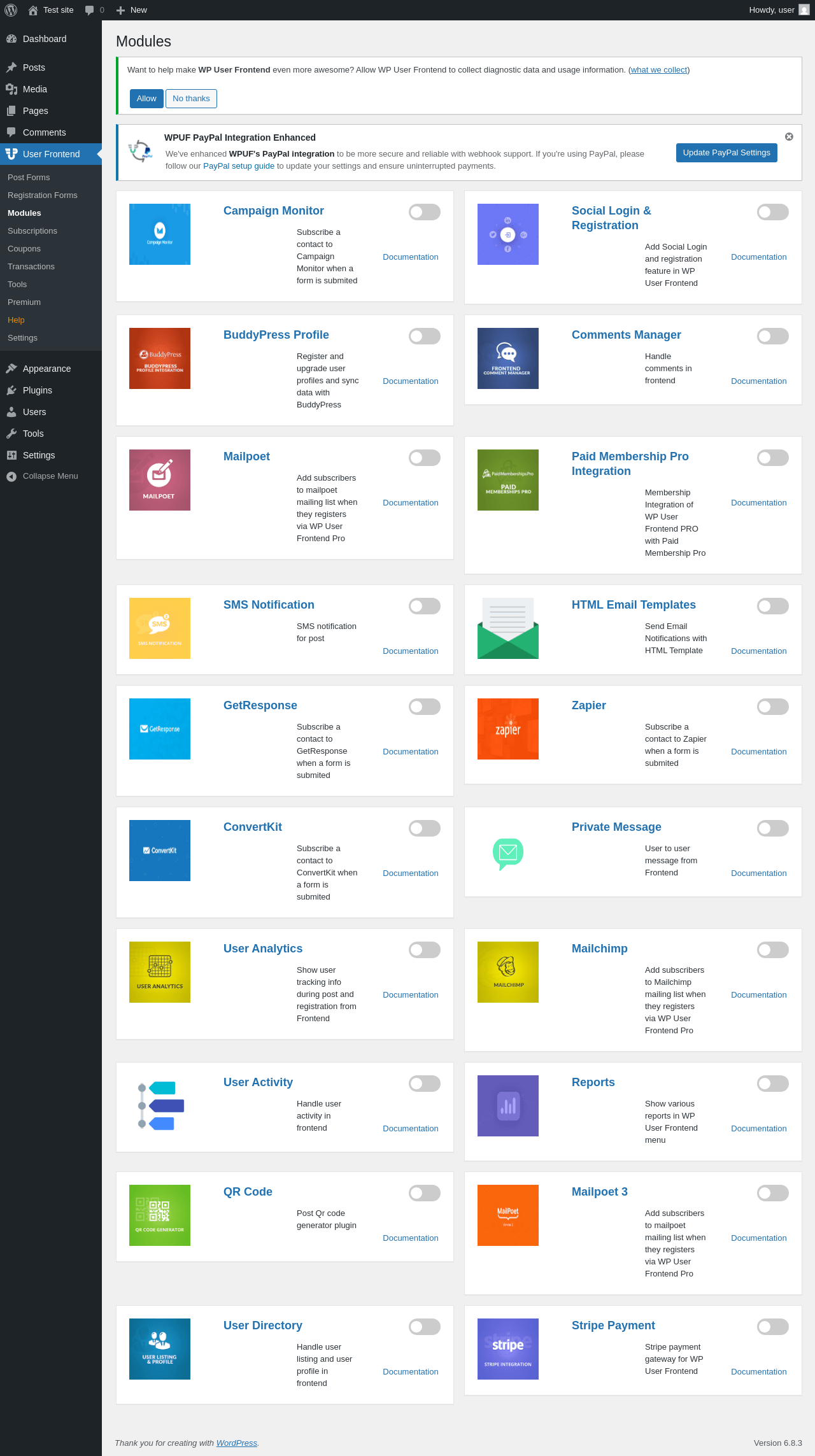
Task: Click the Collapse Menu arrow icon
Action: 11,476
